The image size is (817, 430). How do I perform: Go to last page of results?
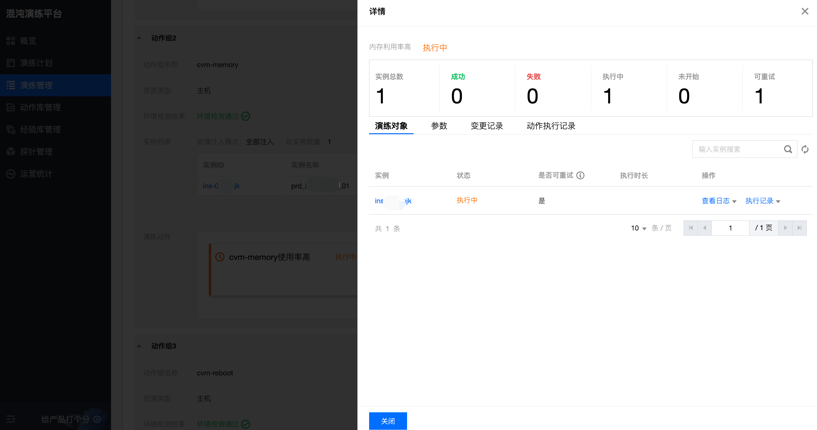(799, 228)
